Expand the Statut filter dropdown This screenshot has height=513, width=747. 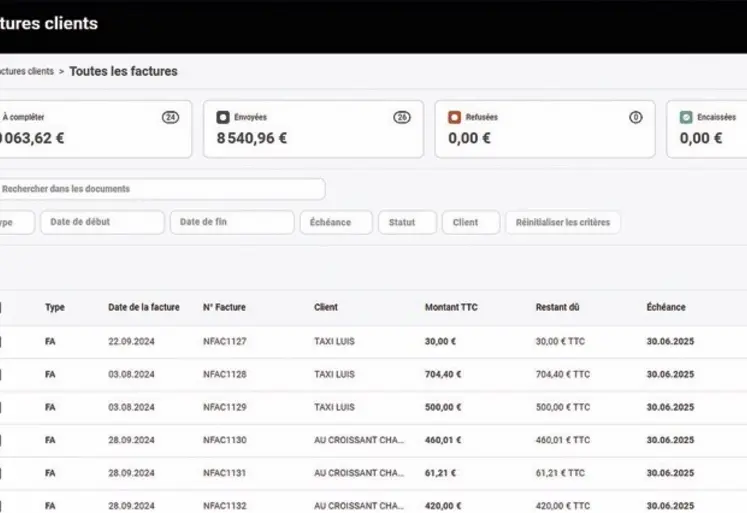407,222
